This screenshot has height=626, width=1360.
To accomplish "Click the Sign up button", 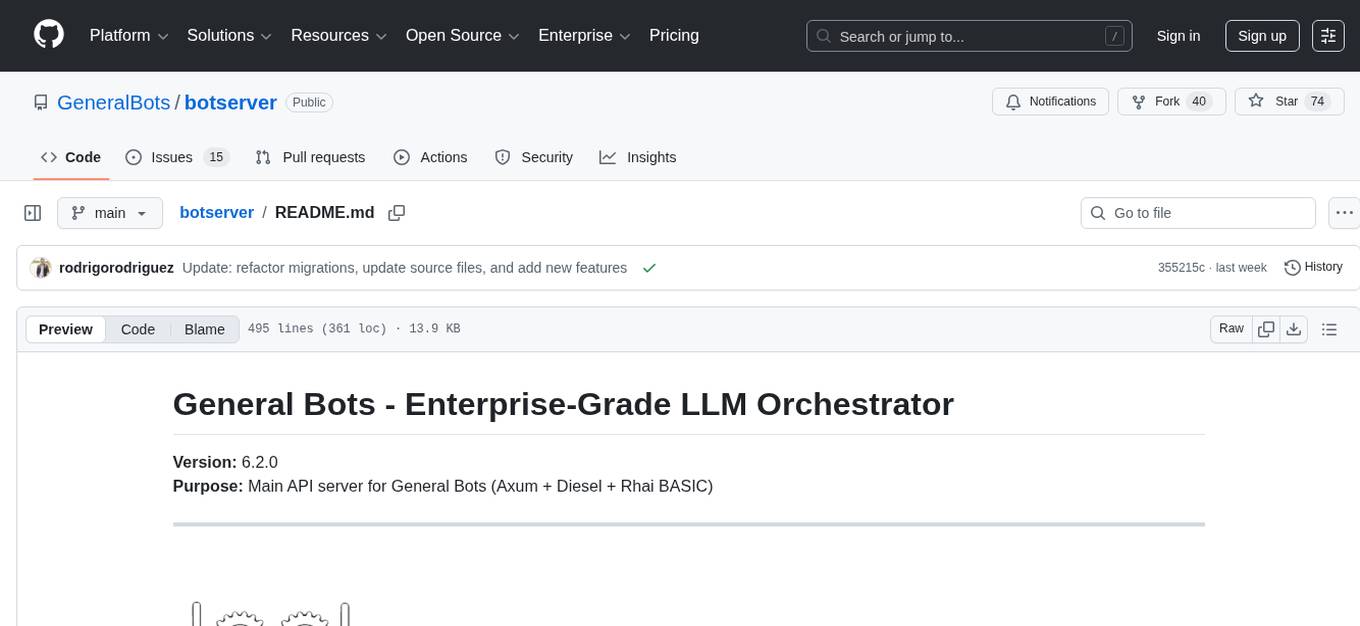I will (x=1261, y=36).
